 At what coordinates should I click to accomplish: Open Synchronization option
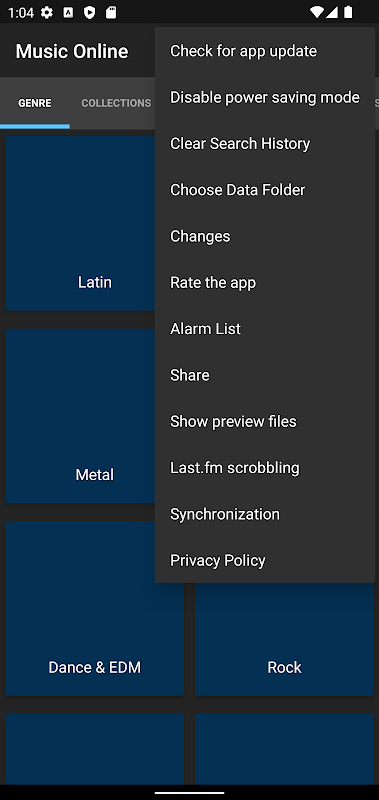point(265,514)
